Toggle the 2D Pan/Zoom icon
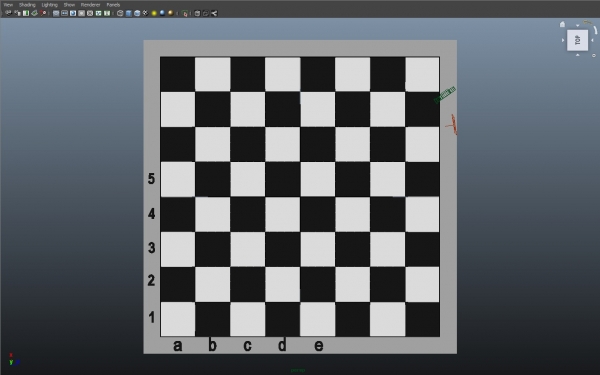Screen dimensions: 600x375 pyautogui.click(x=43, y=13)
